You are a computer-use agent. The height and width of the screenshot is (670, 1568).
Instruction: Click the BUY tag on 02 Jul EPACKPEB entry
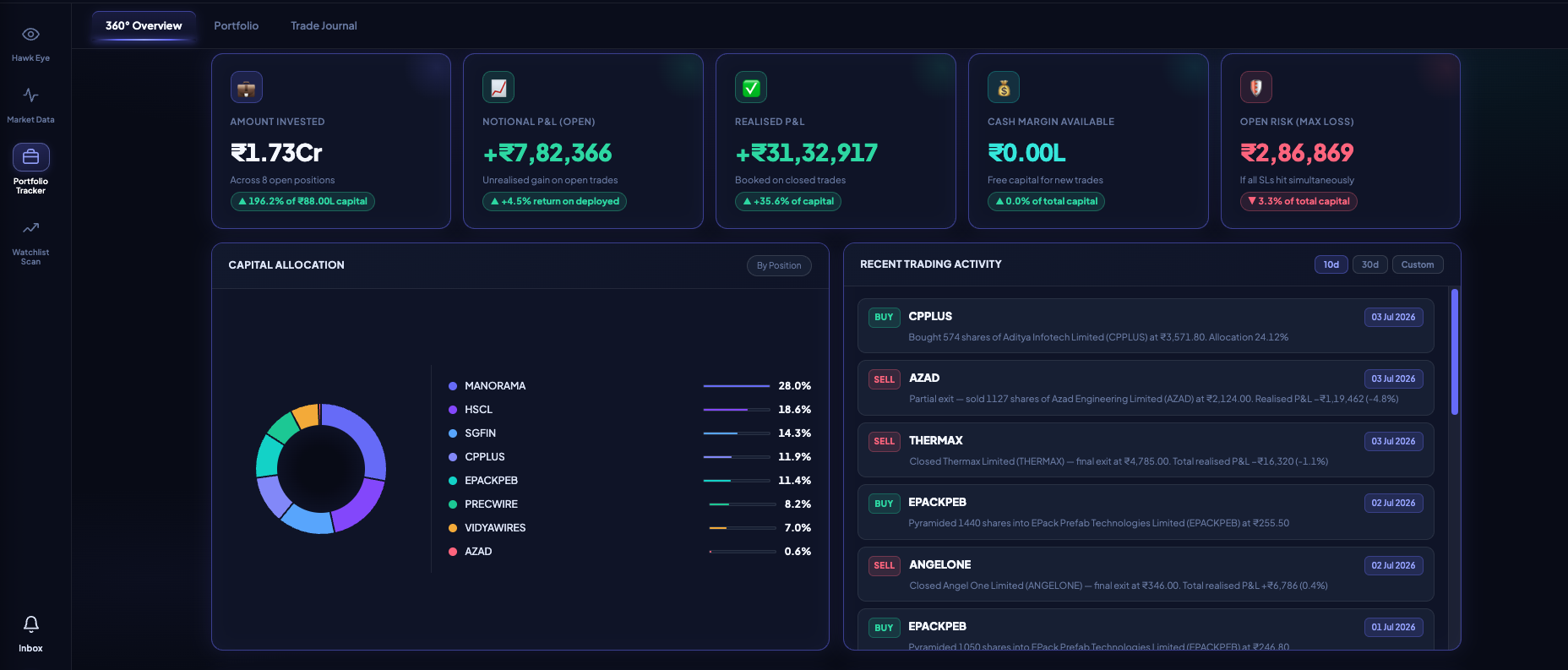(884, 504)
